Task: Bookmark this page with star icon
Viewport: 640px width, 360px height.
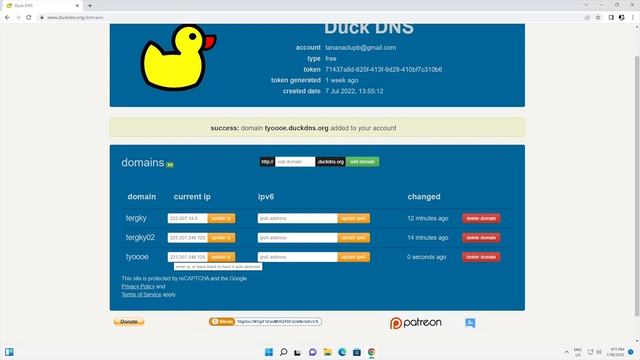Action: [x=598, y=18]
